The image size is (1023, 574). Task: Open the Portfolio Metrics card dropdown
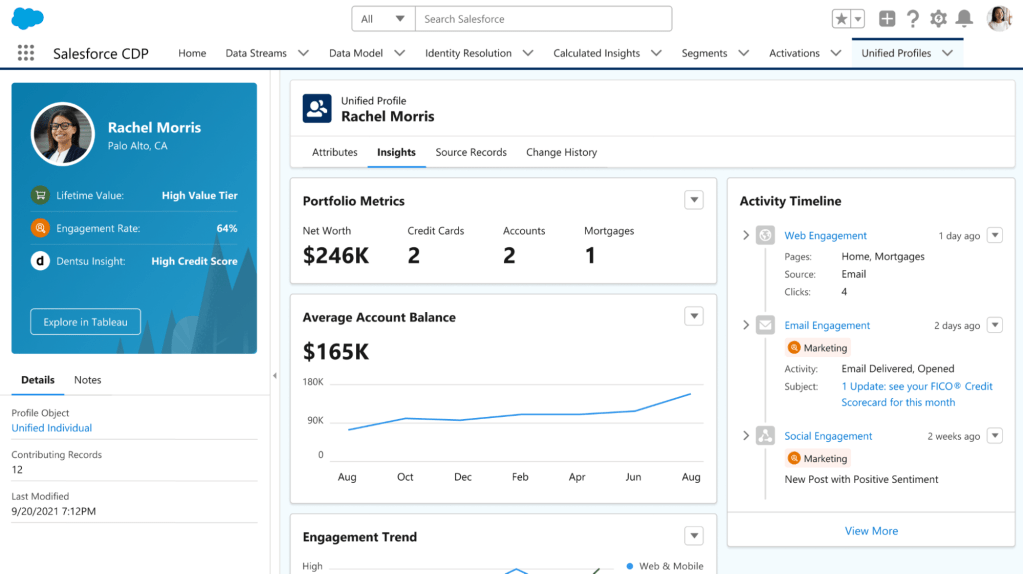coord(694,200)
